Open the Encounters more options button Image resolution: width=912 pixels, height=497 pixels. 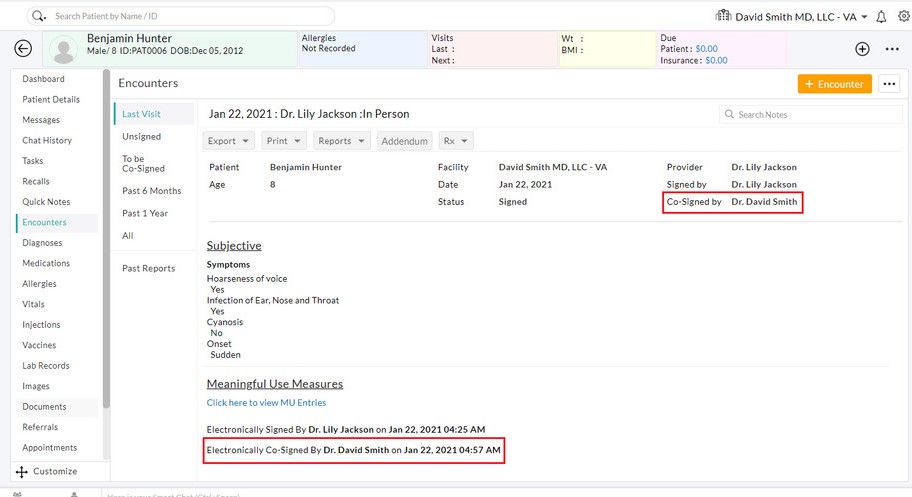(x=889, y=84)
